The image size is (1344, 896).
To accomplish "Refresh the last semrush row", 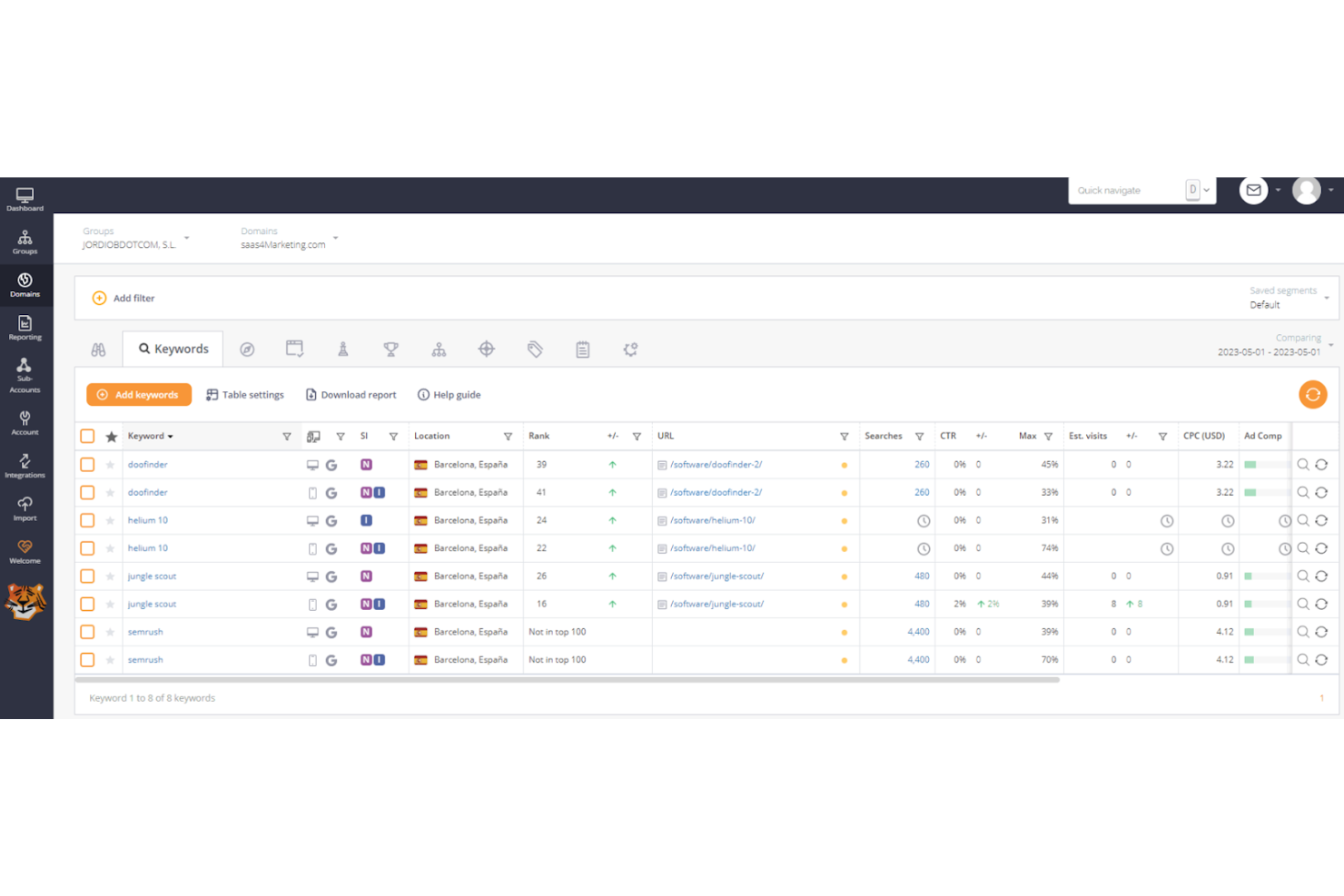I will pyautogui.click(x=1321, y=660).
